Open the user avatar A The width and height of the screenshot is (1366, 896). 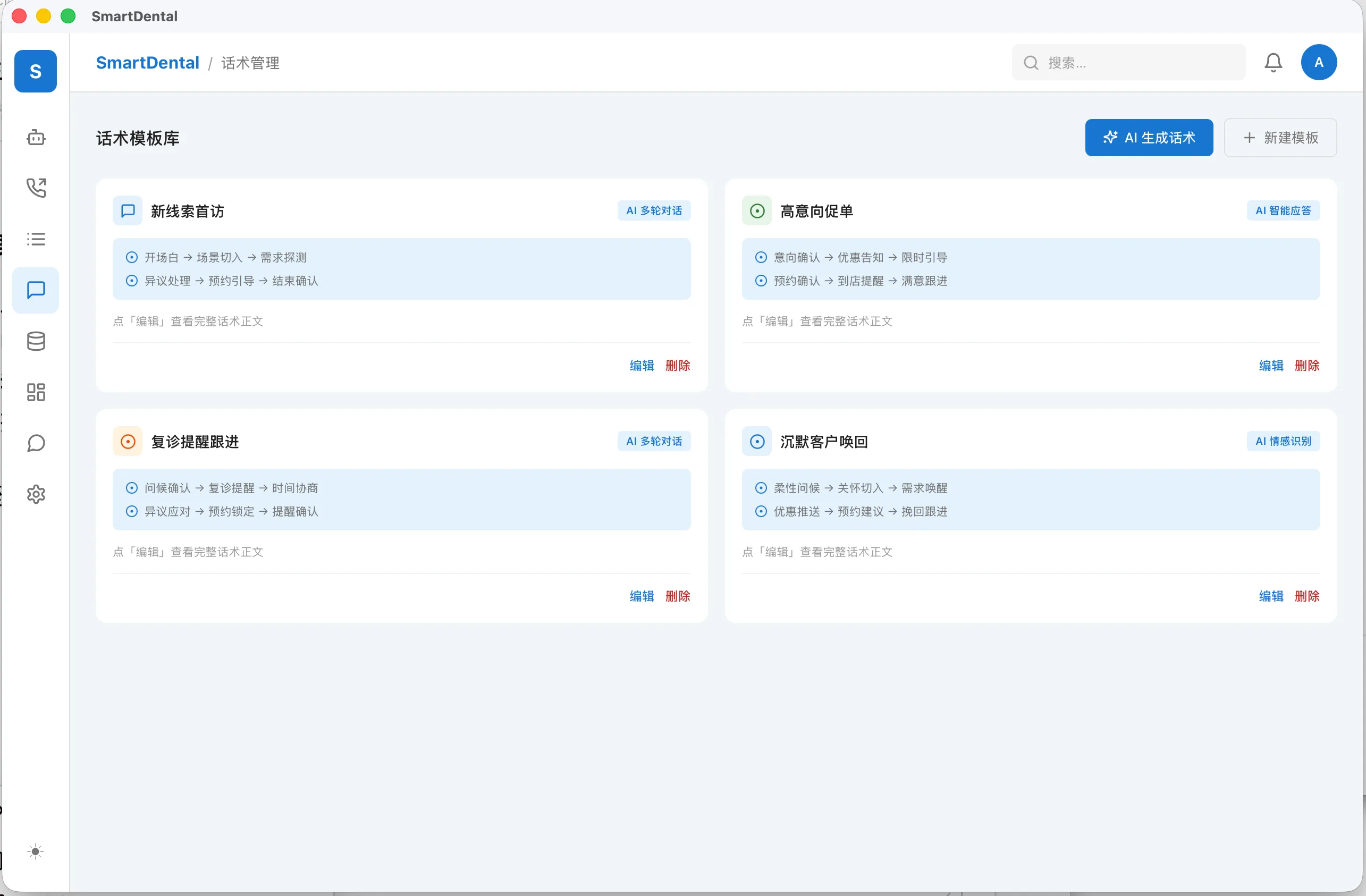(1319, 62)
